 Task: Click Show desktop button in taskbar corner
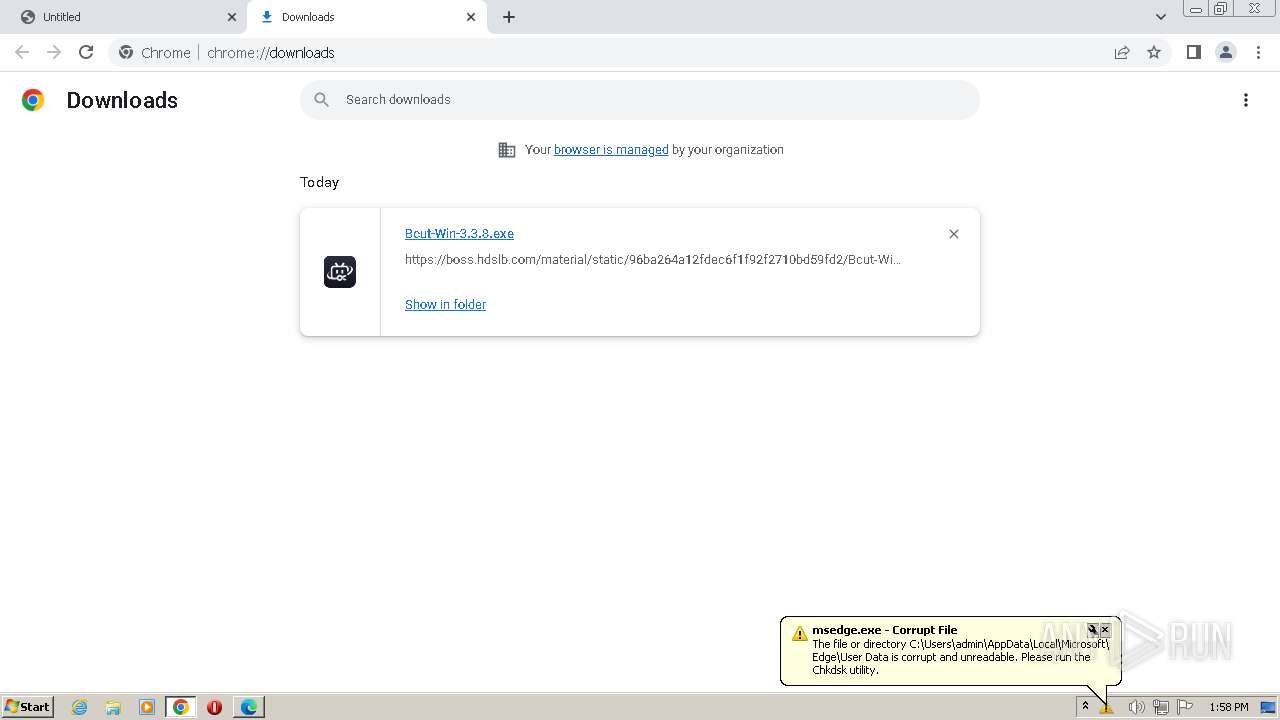point(1269,707)
